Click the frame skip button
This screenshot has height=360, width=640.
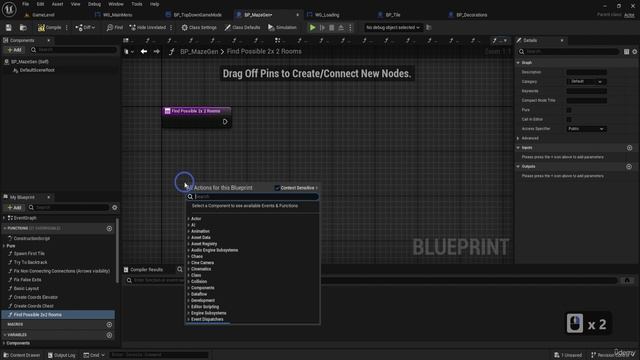322,27
